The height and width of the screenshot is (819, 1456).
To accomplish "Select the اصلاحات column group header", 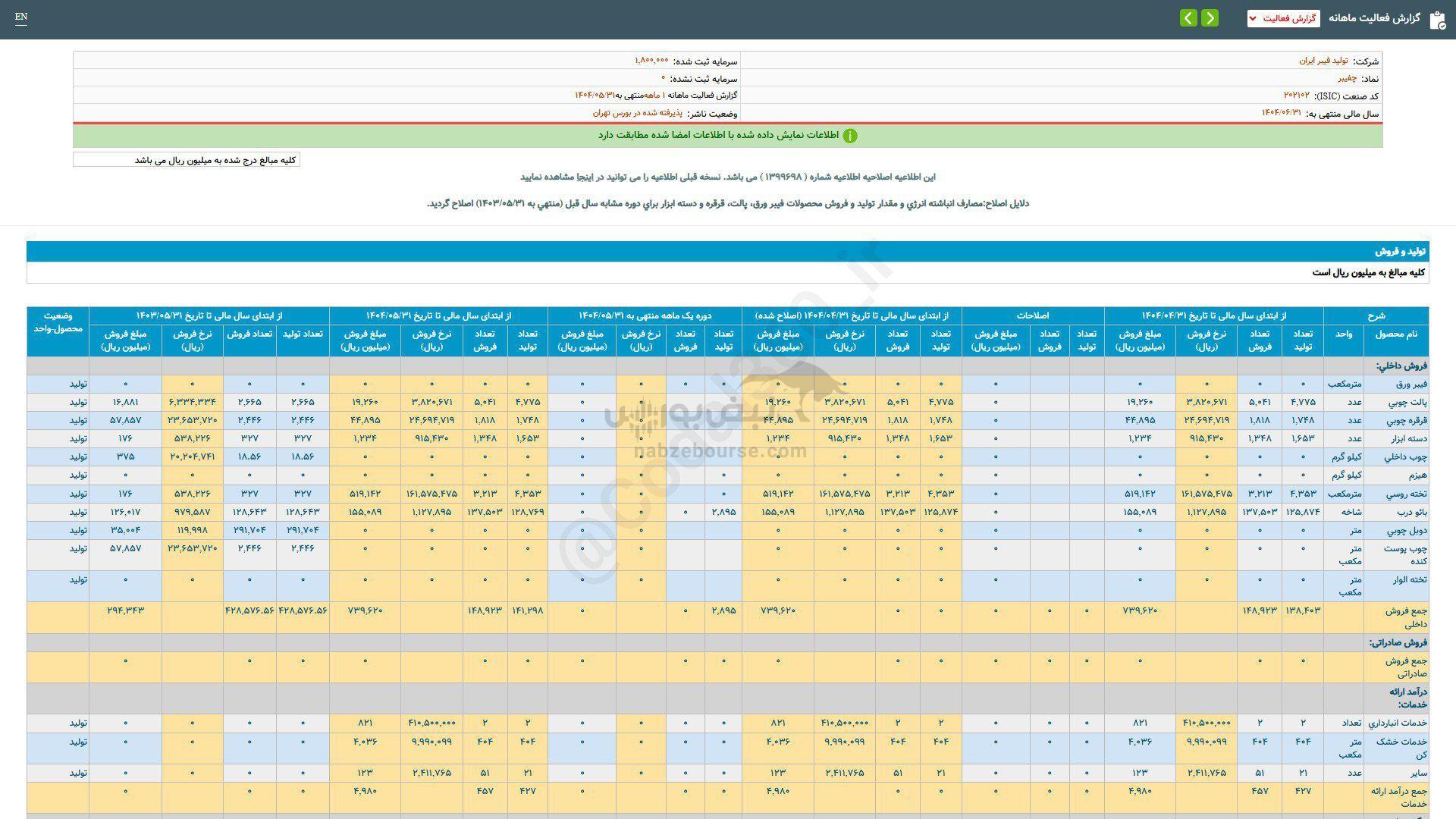I will (1032, 315).
